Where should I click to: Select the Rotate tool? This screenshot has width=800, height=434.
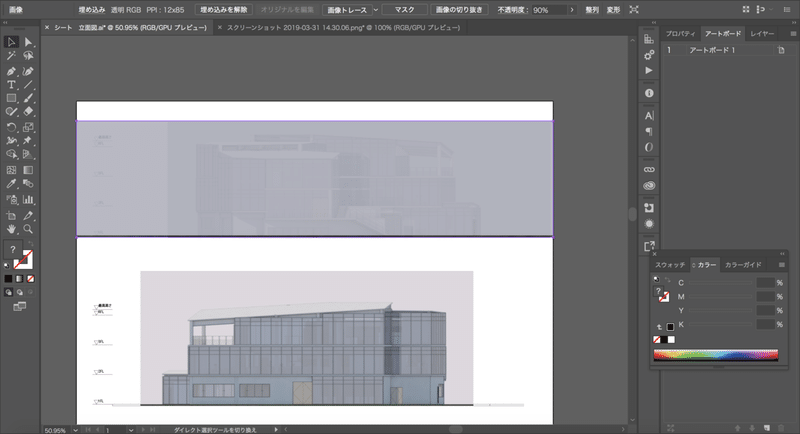pos(11,127)
